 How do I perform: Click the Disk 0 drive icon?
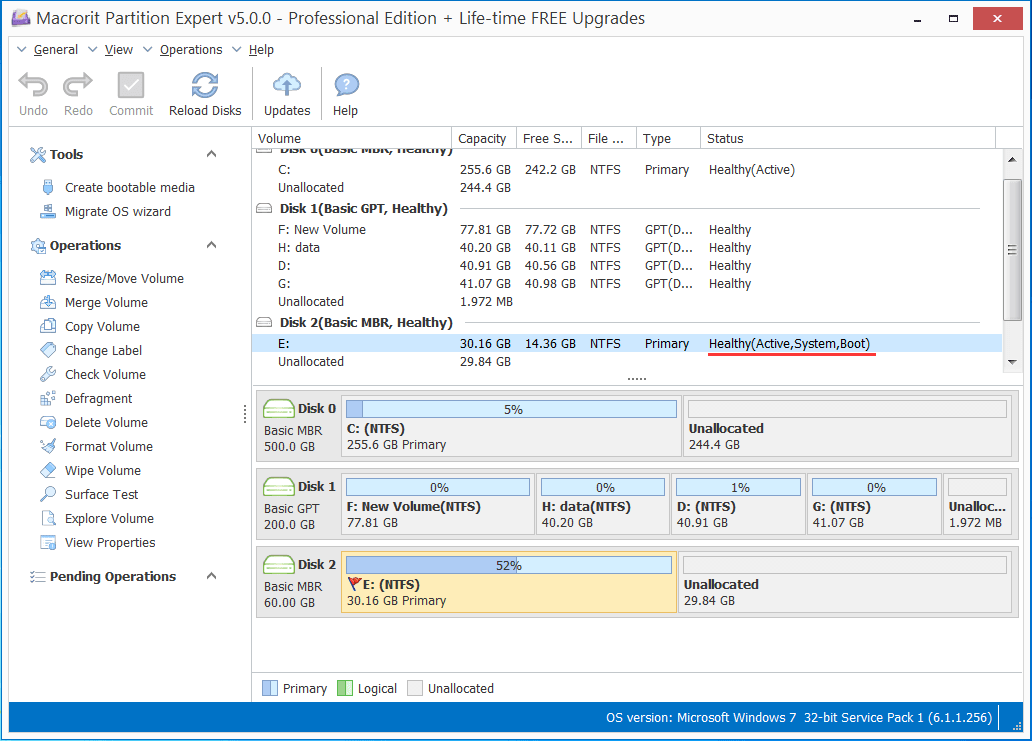(x=278, y=409)
